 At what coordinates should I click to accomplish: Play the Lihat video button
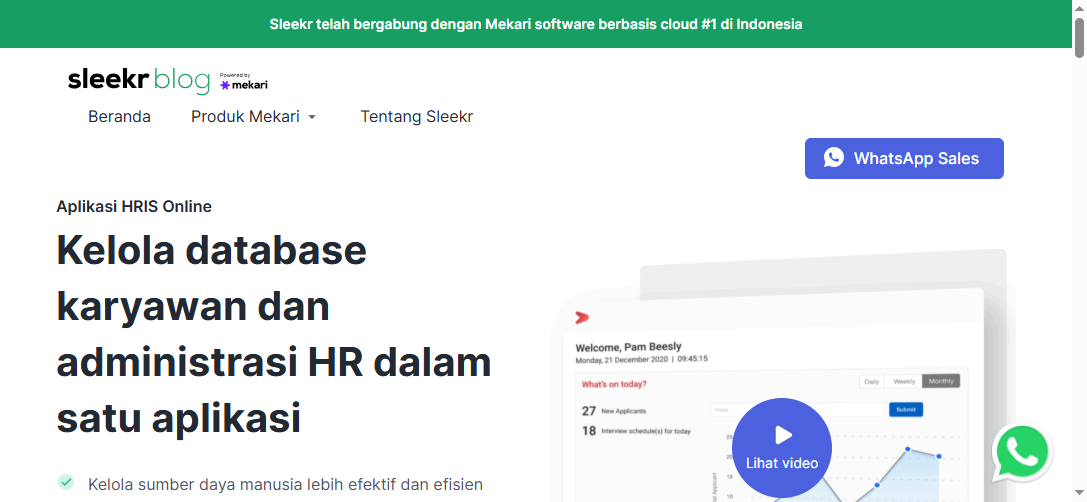click(x=782, y=448)
